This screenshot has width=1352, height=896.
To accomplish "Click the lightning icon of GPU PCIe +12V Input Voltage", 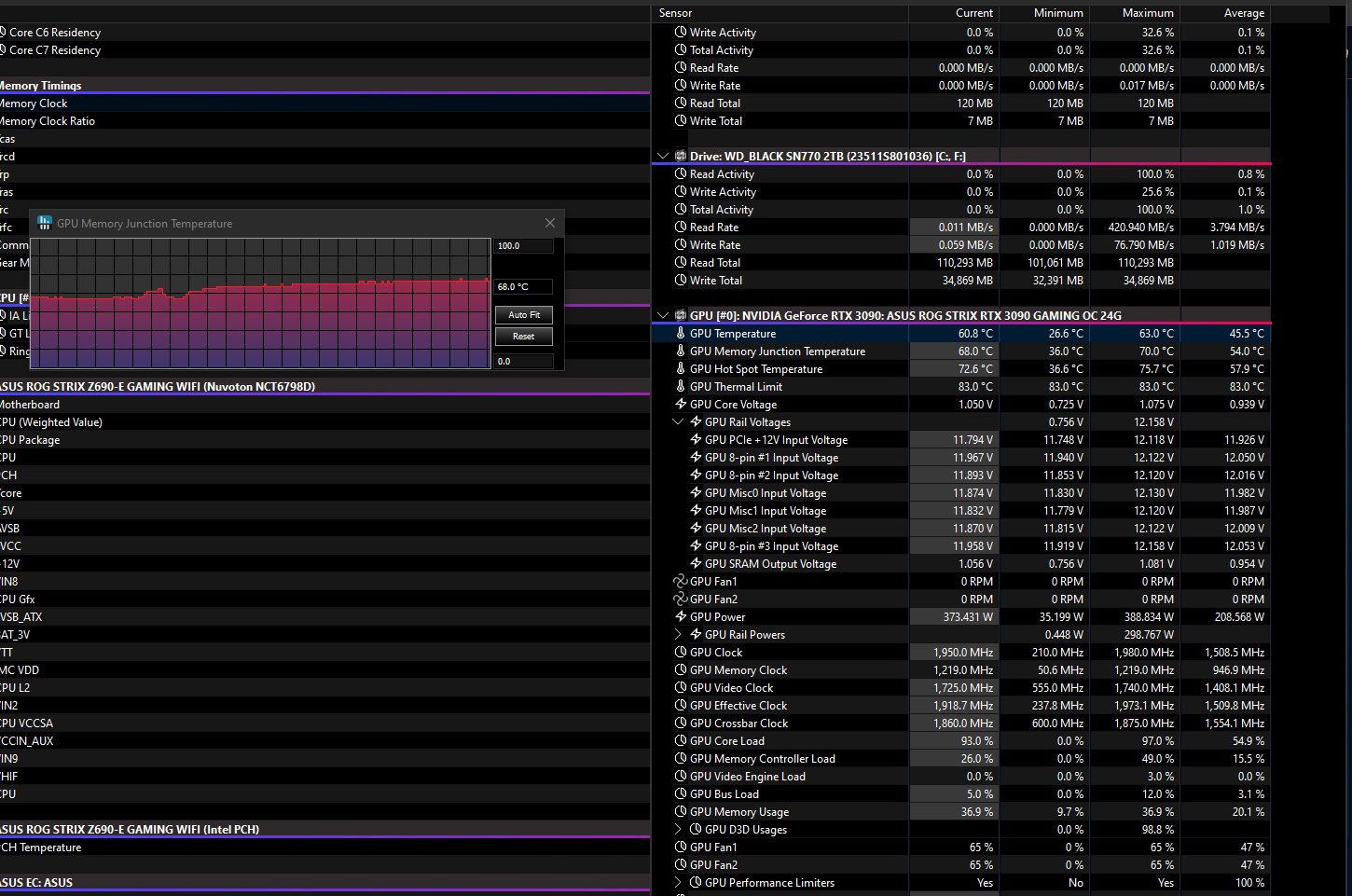I will tap(696, 440).
